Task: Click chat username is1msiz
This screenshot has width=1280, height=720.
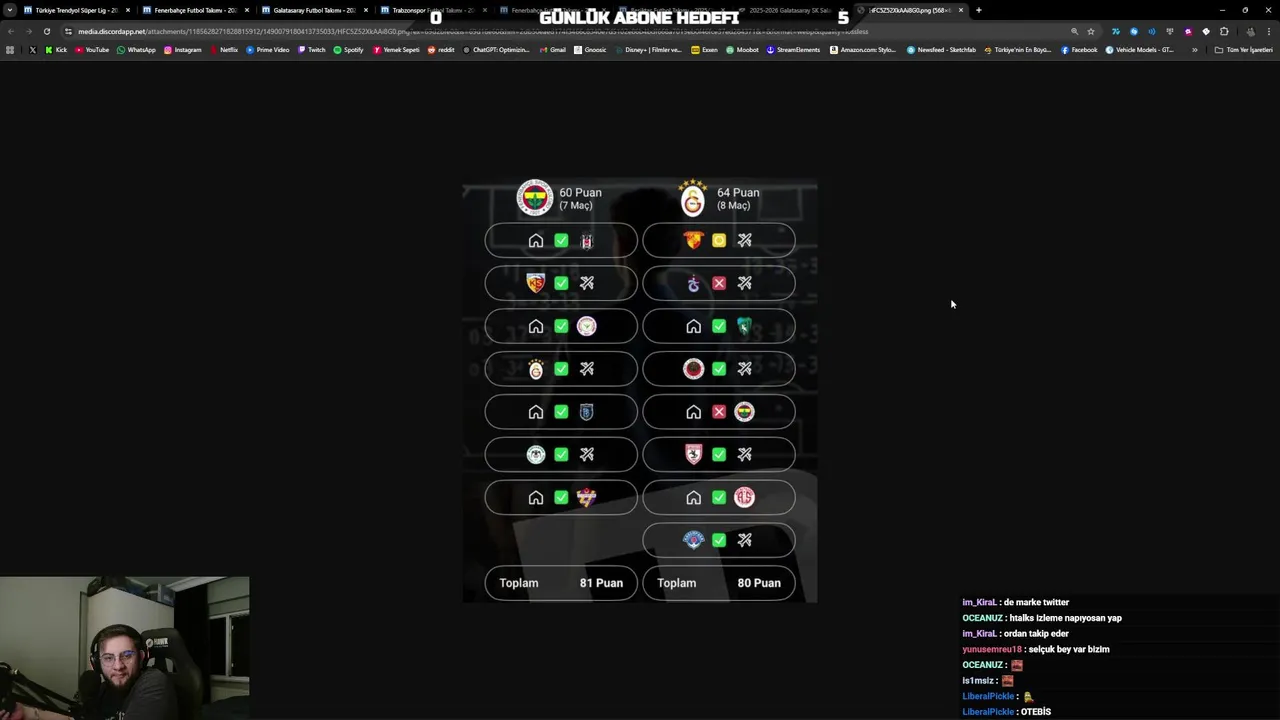Action: tap(978, 681)
